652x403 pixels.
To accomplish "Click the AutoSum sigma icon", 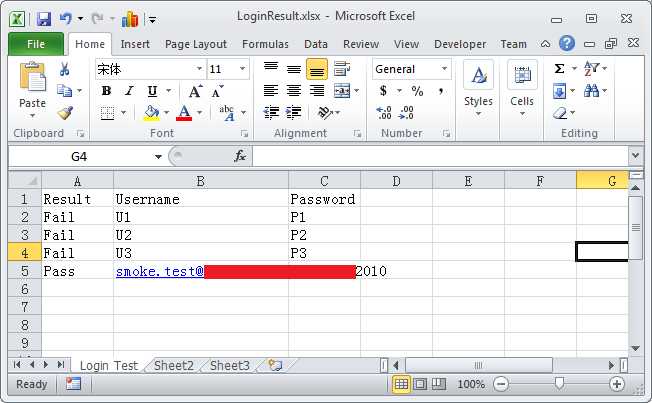I will [x=560, y=68].
